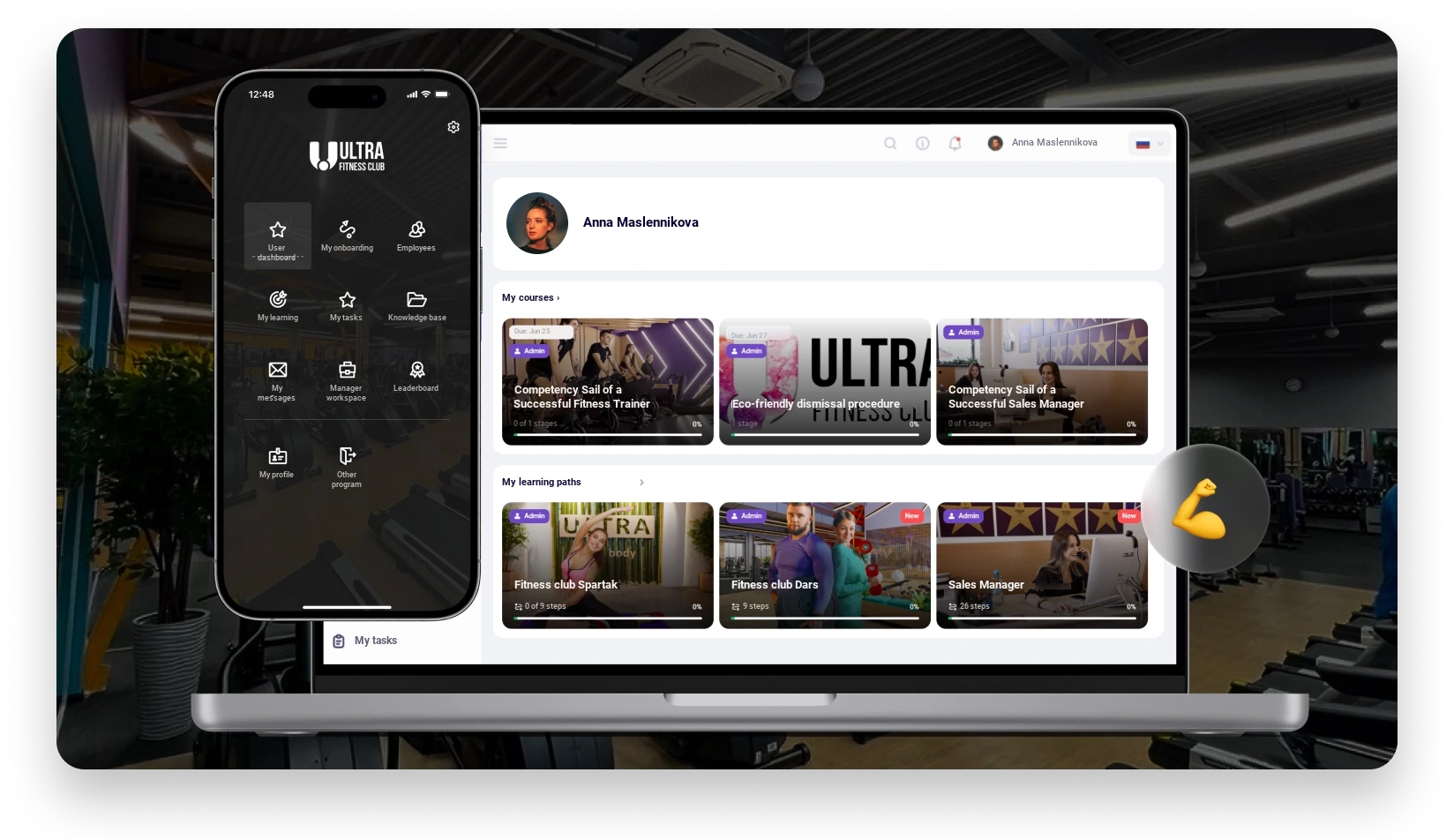
Task: Open the phone settings gear icon
Action: coord(453,127)
